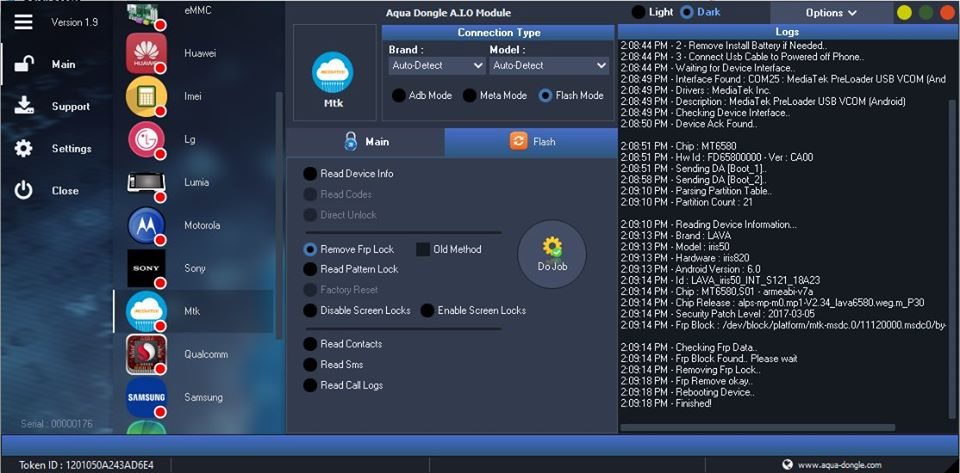960x473 pixels.
Task: Open Settings in the left sidebar
Action: tap(72, 149)
